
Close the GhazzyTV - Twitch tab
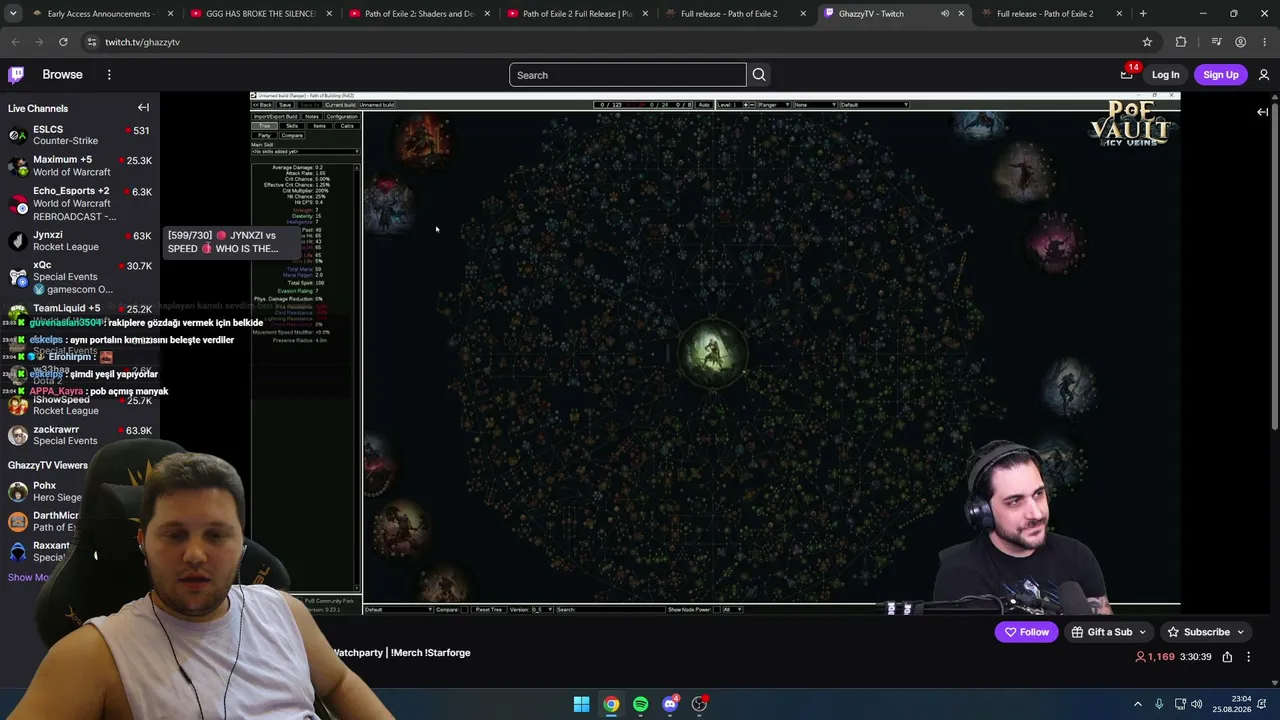(961, 14)
